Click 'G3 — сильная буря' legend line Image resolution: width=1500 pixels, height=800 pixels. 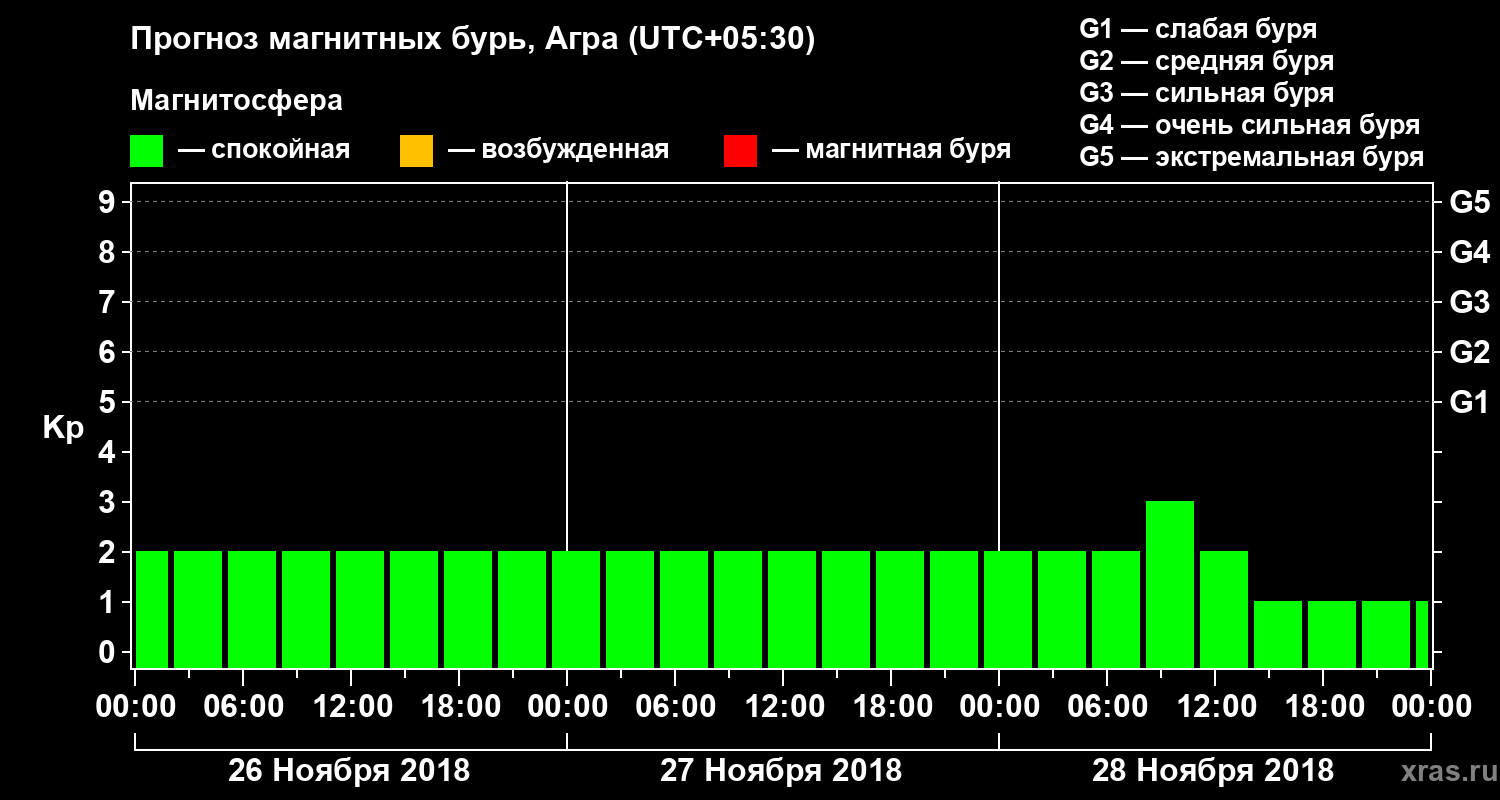click(x=1207, y=93)
